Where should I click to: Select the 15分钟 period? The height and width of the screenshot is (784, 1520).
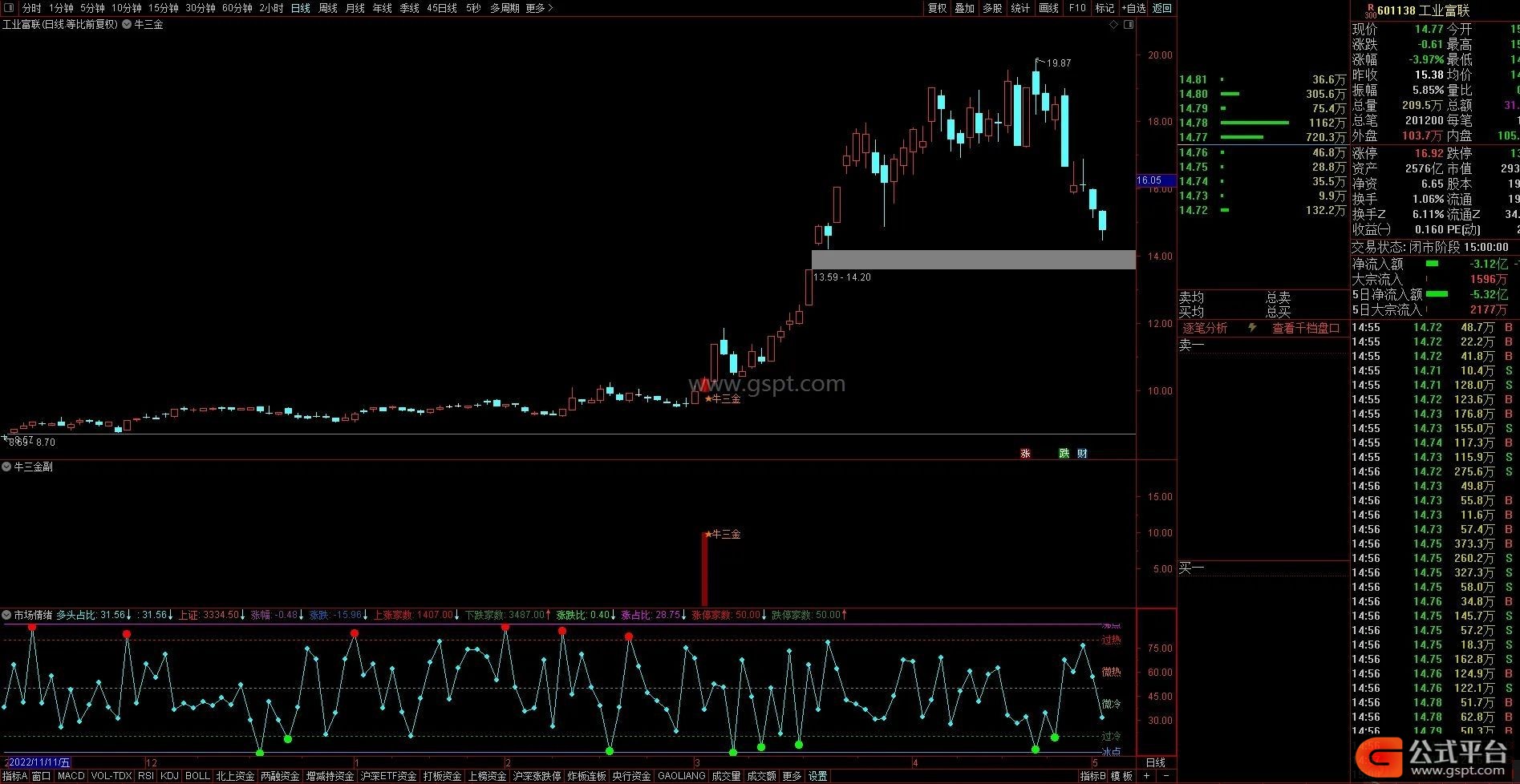(164, 8)
